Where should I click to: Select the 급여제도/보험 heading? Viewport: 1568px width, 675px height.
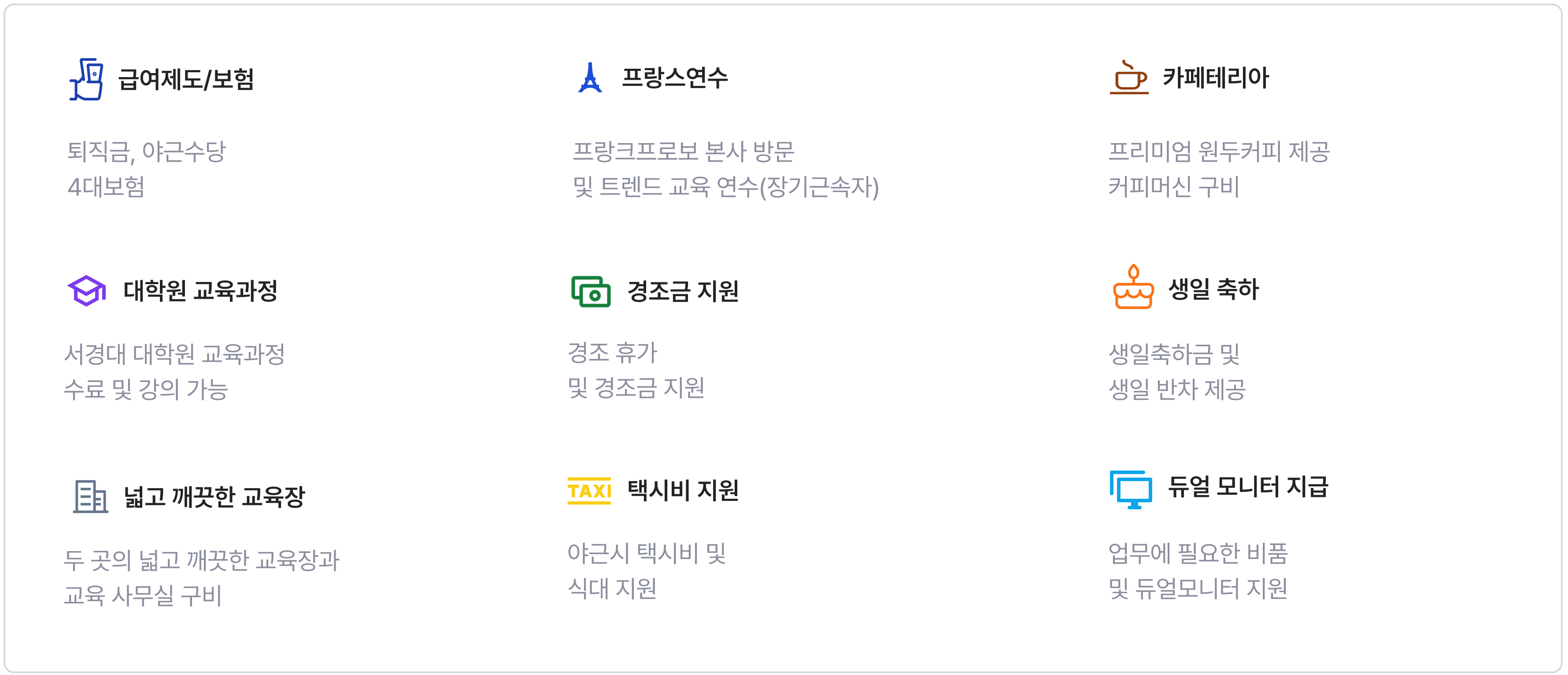tap(186, 79)
